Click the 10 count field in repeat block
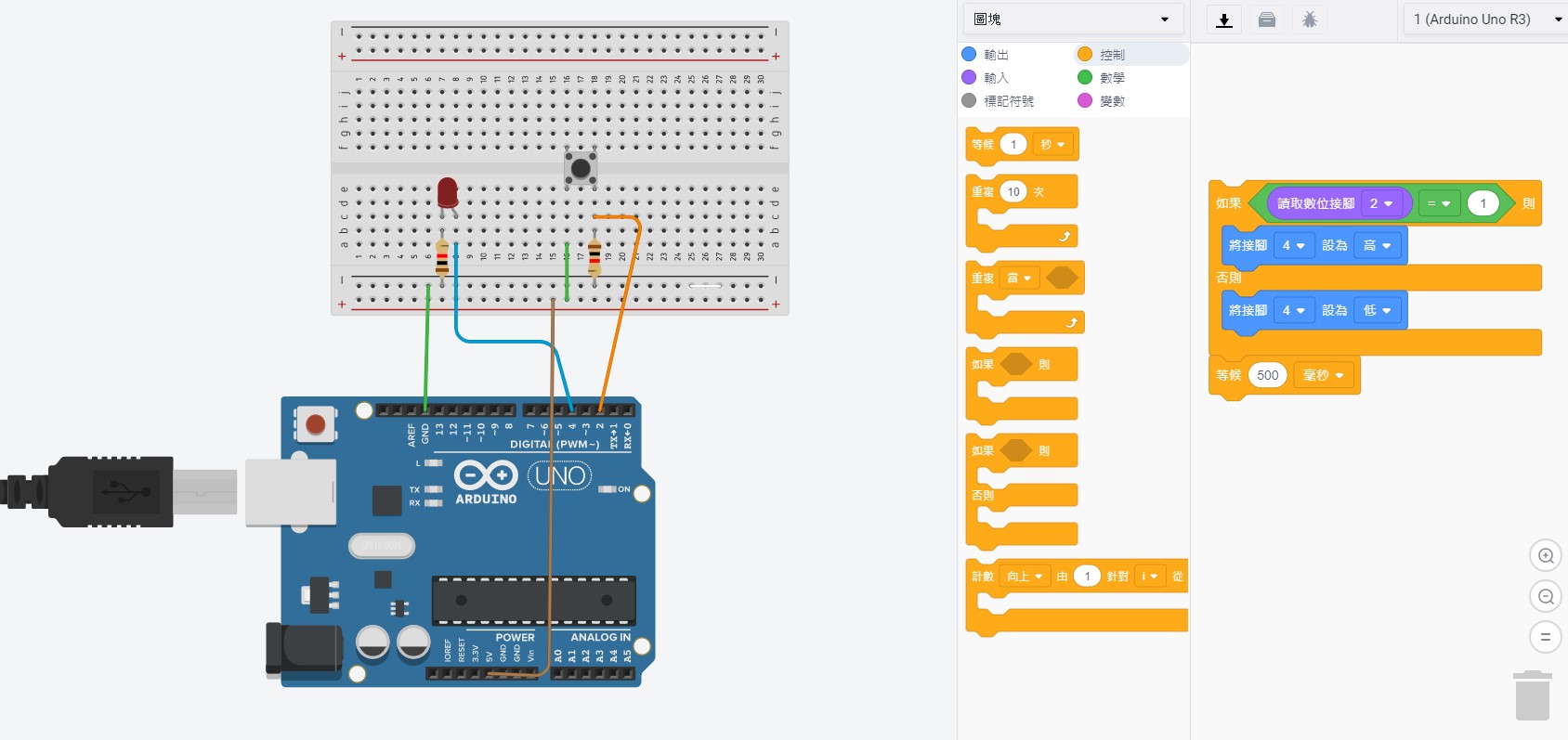Screen dimensions: 1568x740 click(1013, 192)
